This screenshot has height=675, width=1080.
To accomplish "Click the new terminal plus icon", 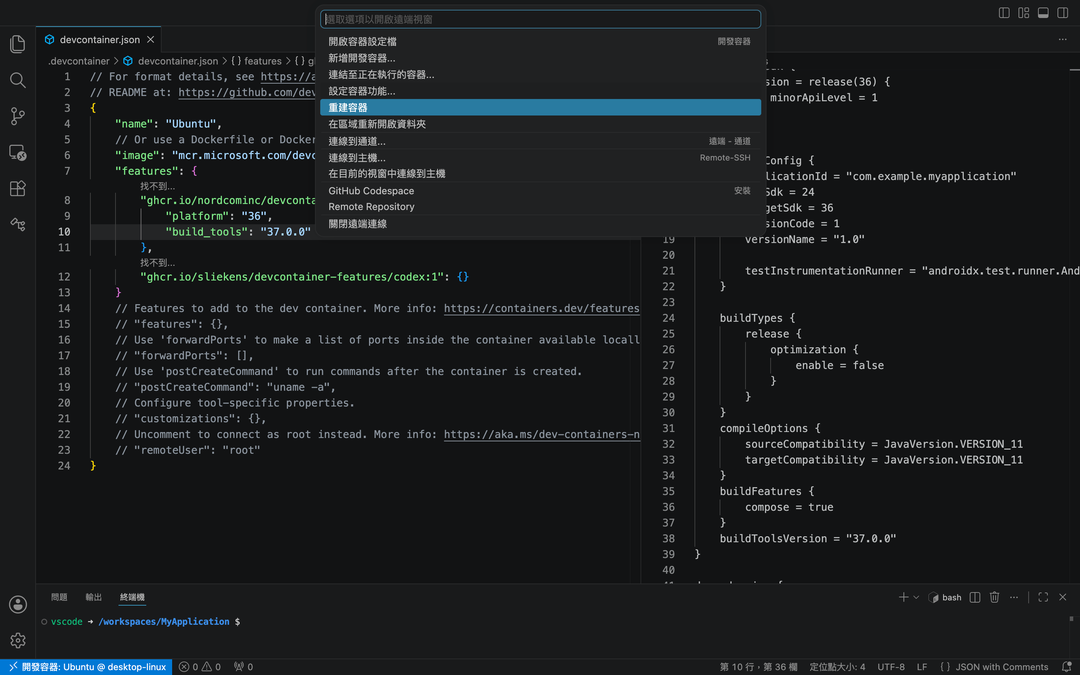I will pyautogui.click(x=903, y=597).
